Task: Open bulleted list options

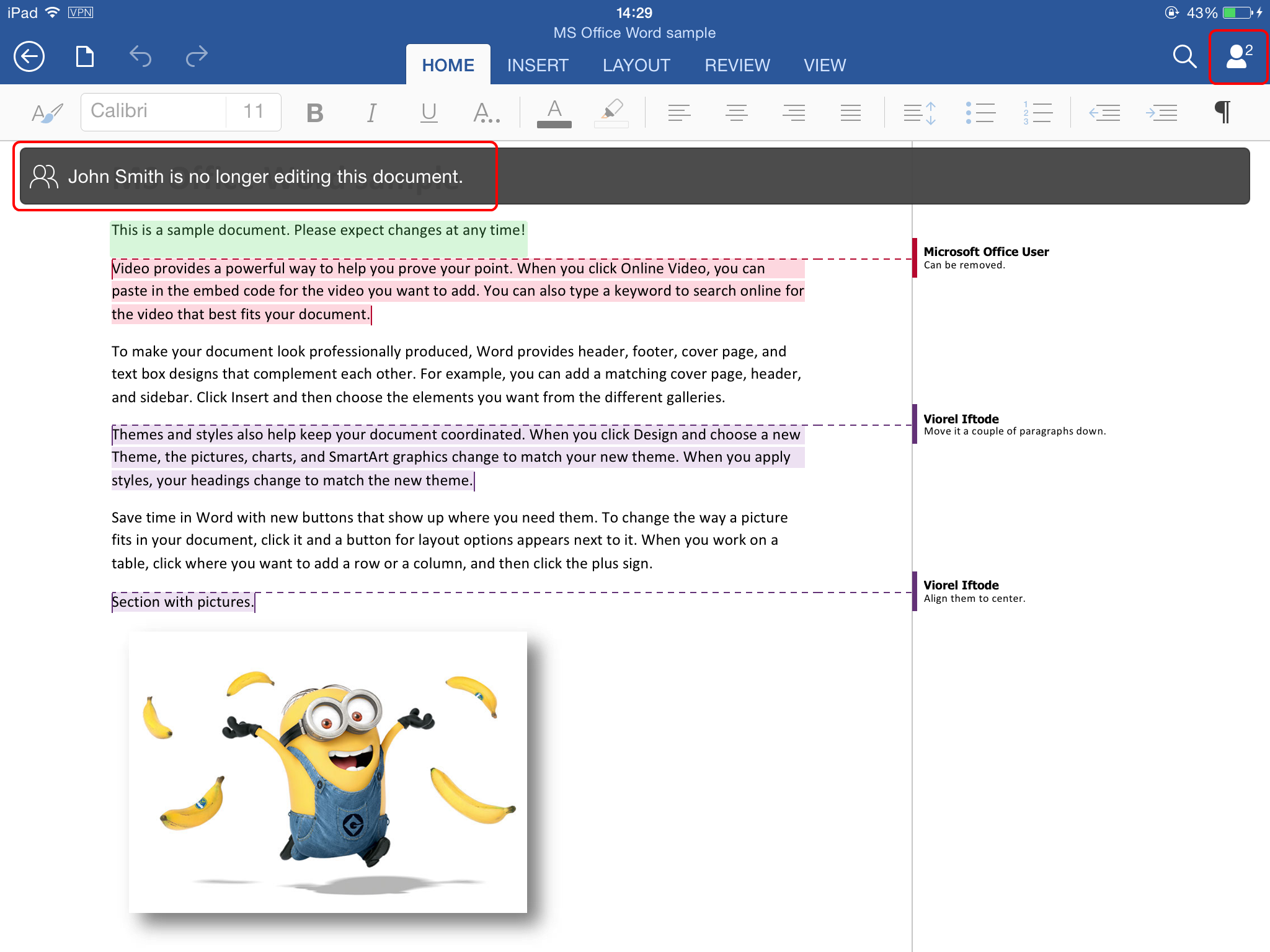Action: (980, 113)
